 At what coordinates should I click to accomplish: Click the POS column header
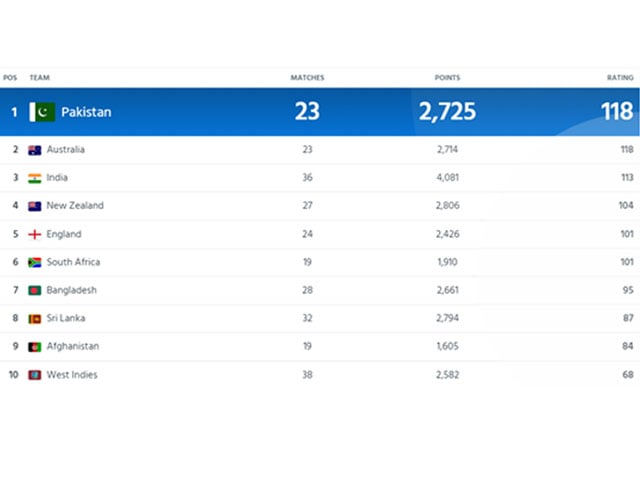10,78
